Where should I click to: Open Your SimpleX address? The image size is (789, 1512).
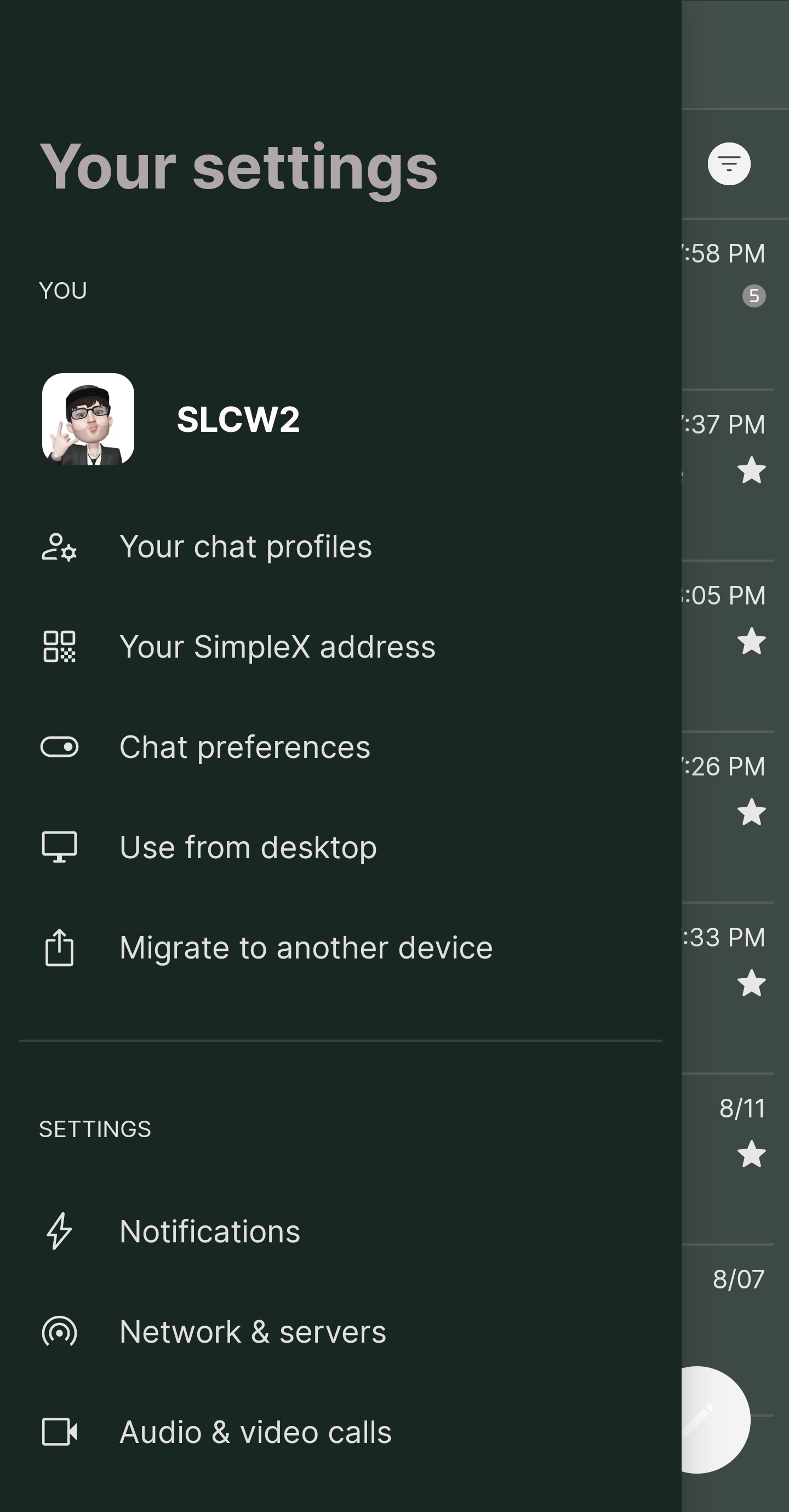click(x=277, y=647)
